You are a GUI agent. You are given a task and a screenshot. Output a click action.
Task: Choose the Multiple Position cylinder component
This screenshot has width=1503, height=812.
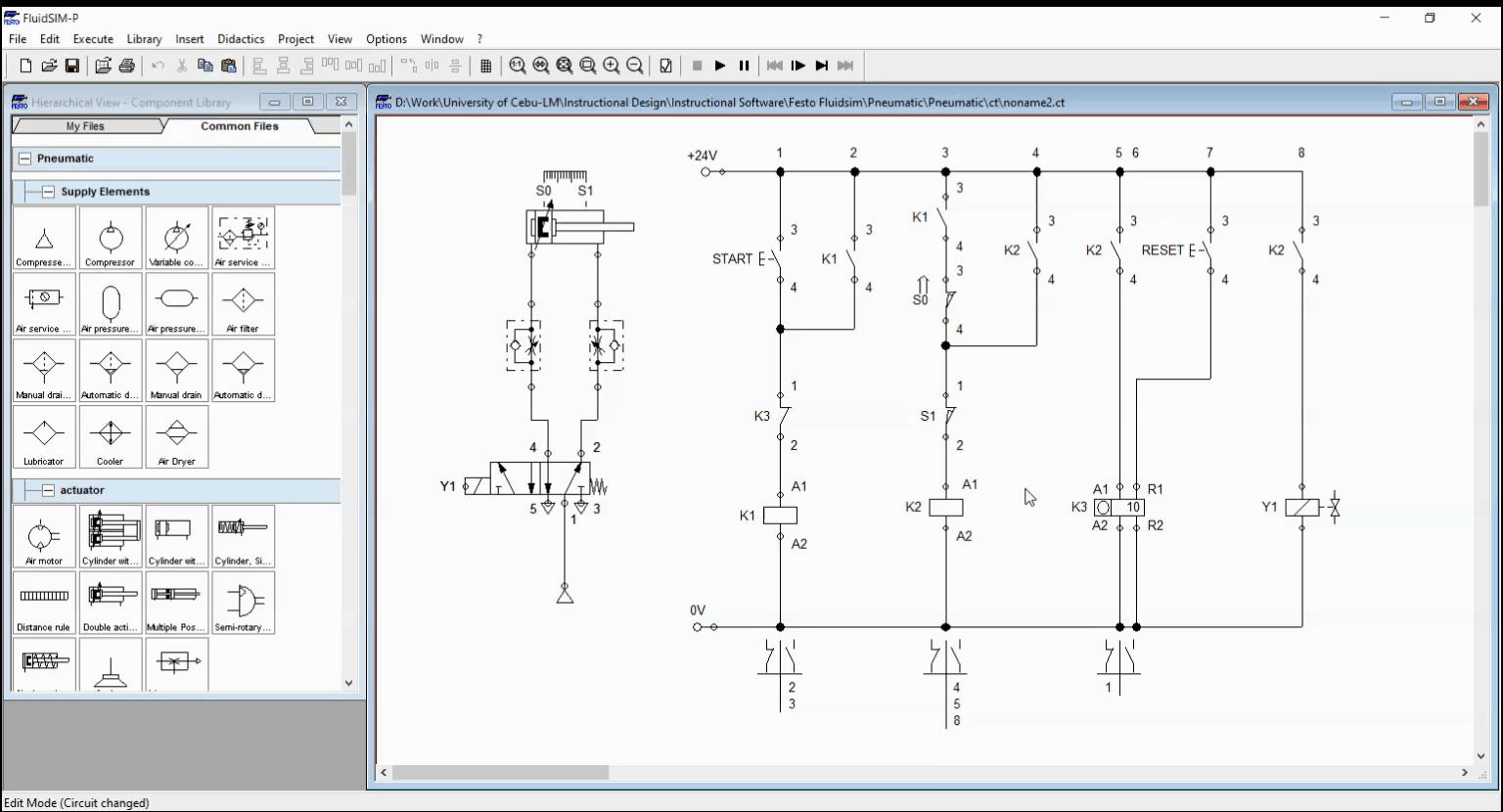(177, 603)
